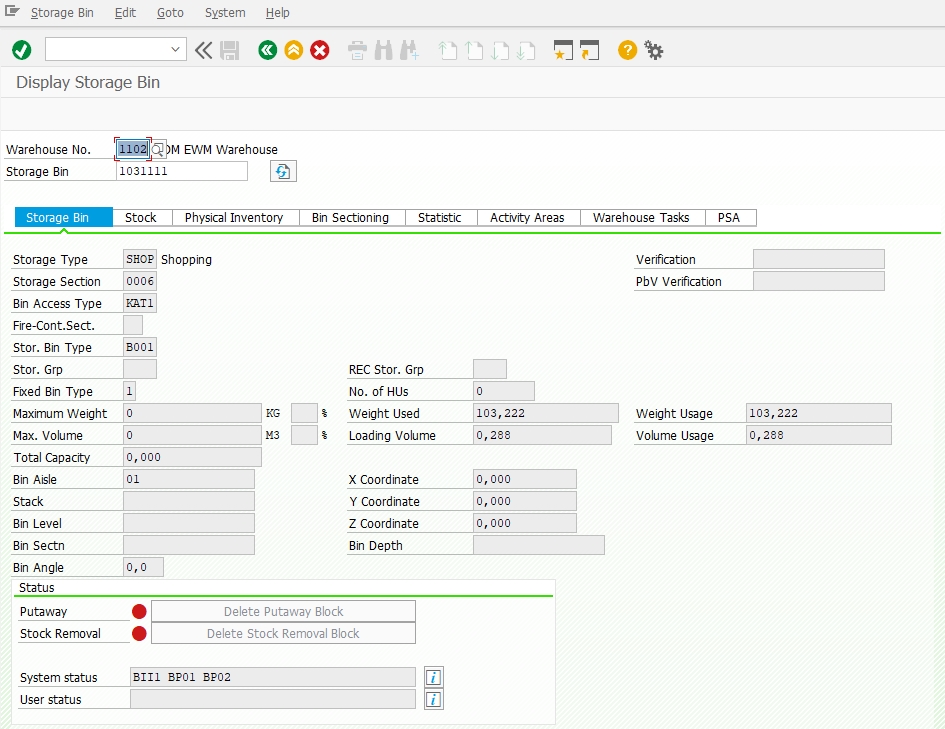Screen dimensions: 945x729
Task: Click the red Putaway status indicator
Action: coord(139,612)
